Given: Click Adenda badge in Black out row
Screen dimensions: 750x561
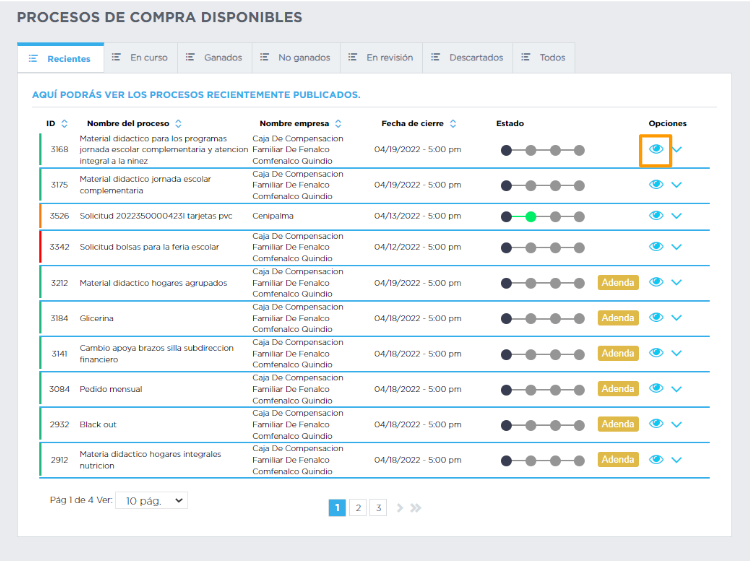Looking at the screenshot, I should click(x=618, y=424).
